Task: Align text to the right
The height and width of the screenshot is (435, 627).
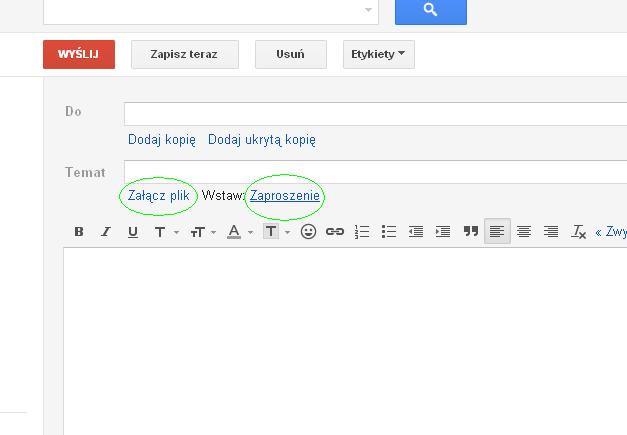Action: pyautogui.click(x=551, y=231)
